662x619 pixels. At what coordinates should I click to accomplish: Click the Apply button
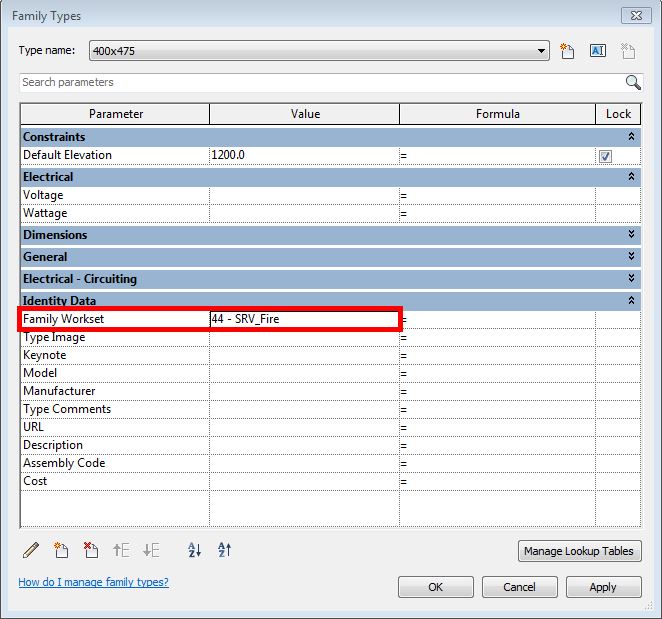pyautogui.click(x=604, y=587)
